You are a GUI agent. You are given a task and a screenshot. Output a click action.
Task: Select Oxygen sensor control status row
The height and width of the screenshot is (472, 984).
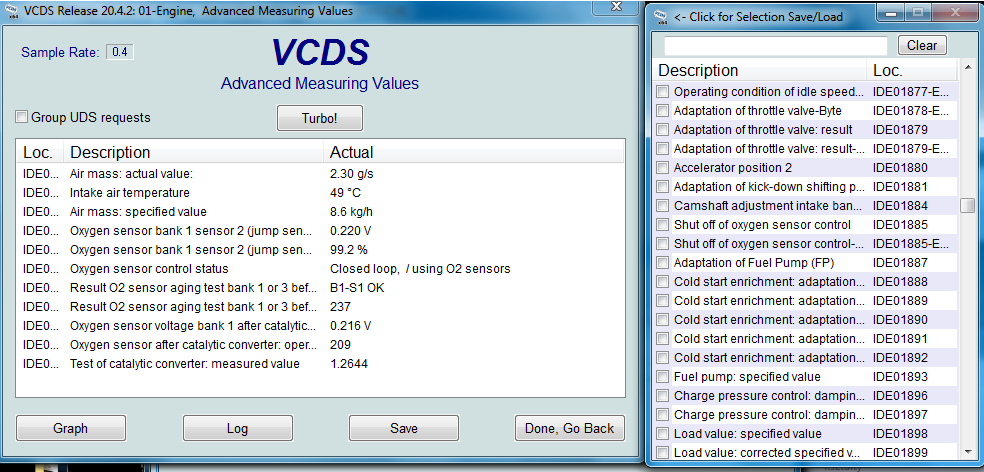[320, 269]
